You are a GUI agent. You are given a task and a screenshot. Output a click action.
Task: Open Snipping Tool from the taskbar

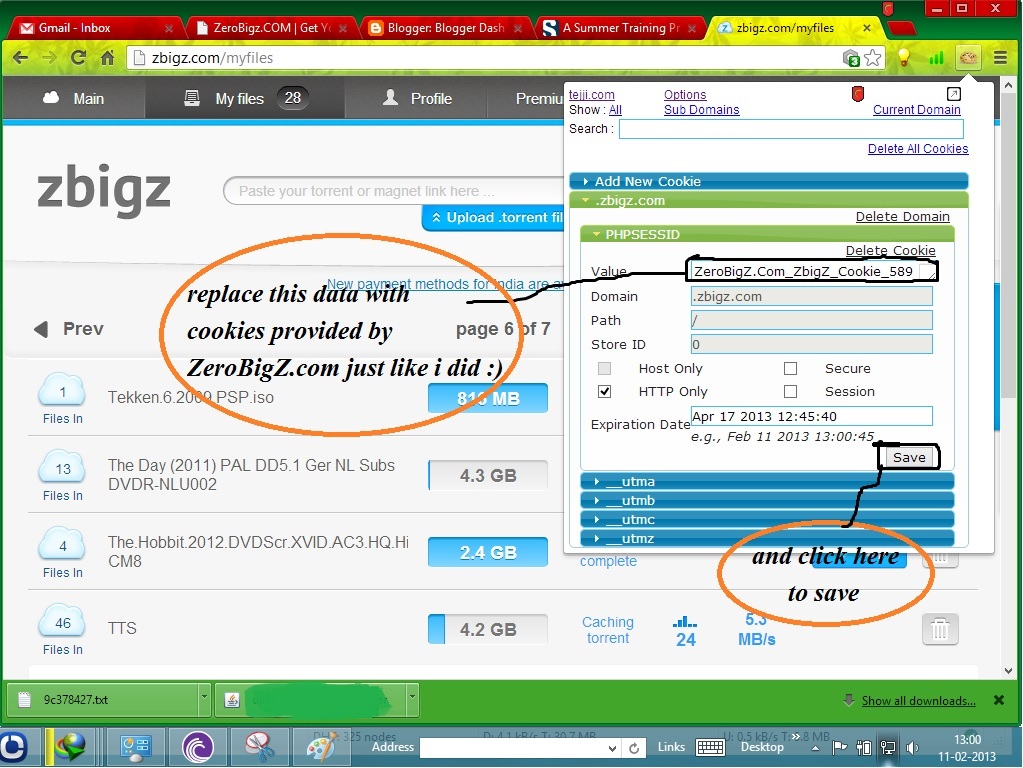pyautogui.click(x=260, y=746)
